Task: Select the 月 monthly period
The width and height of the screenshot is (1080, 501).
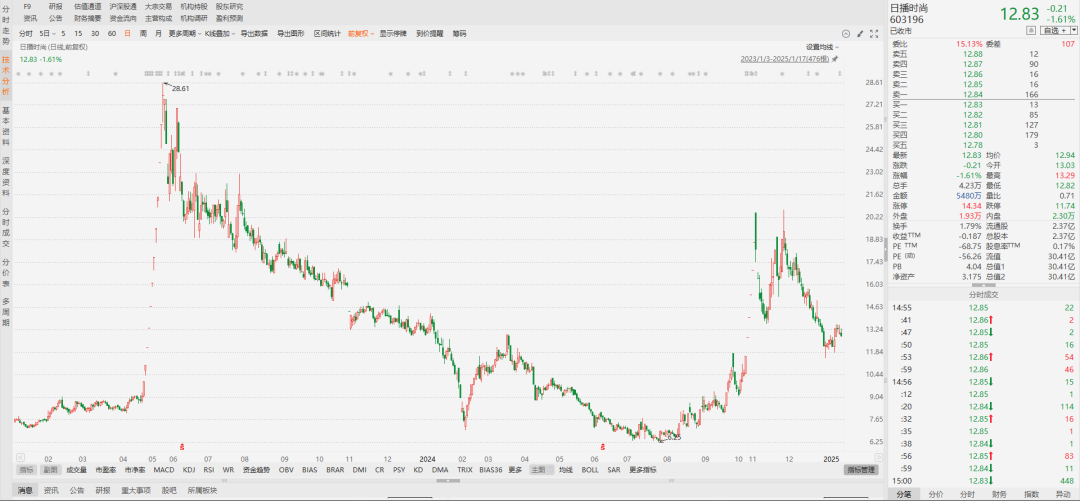Action: [x=158, y=33]
